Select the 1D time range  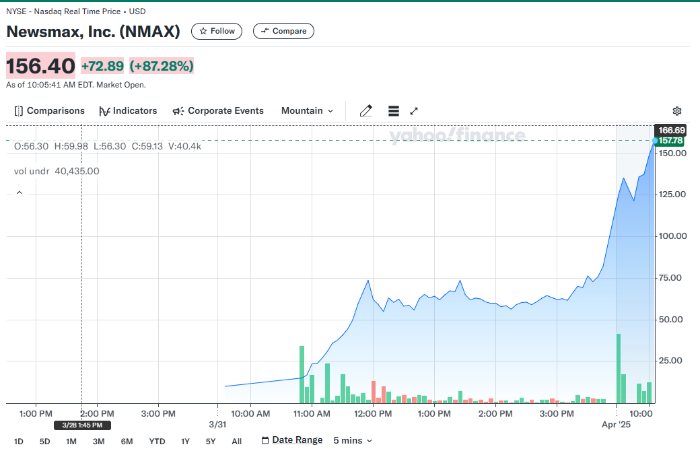tap(19, 441)
